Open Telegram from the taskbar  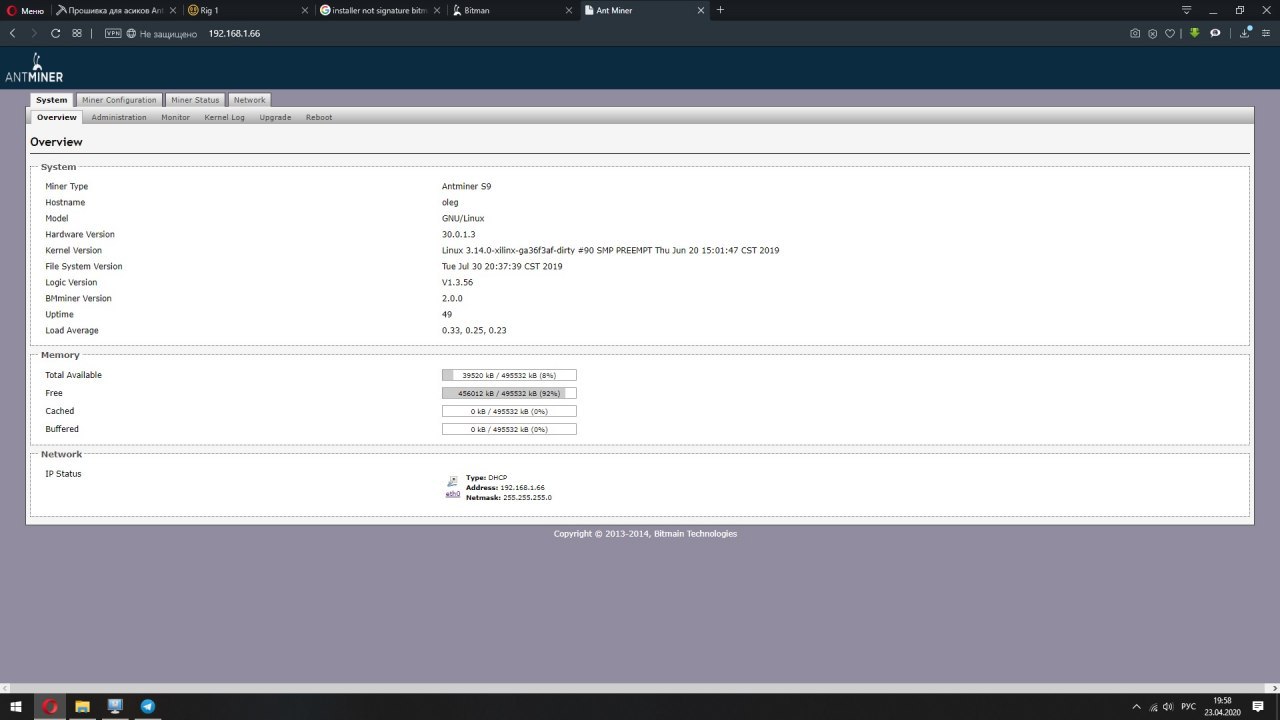pyautogui.click(x=148, y=706)
